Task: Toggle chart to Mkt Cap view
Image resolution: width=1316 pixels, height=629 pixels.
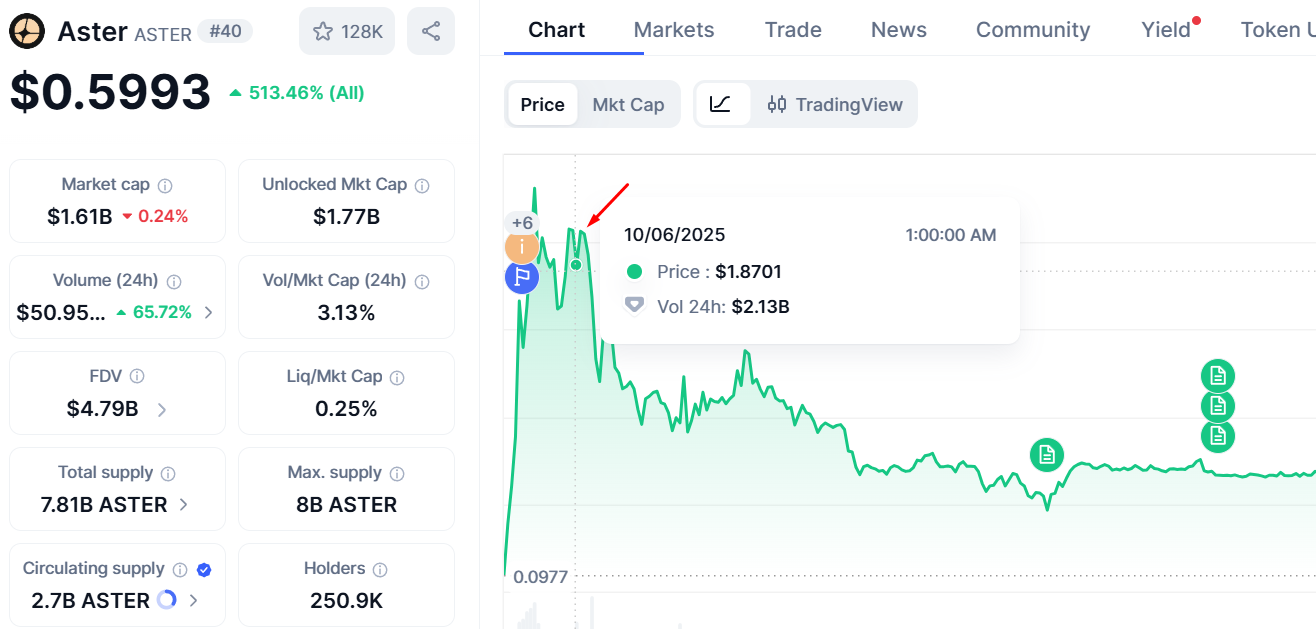Action: pyautogui.click(x=628, y=104)
